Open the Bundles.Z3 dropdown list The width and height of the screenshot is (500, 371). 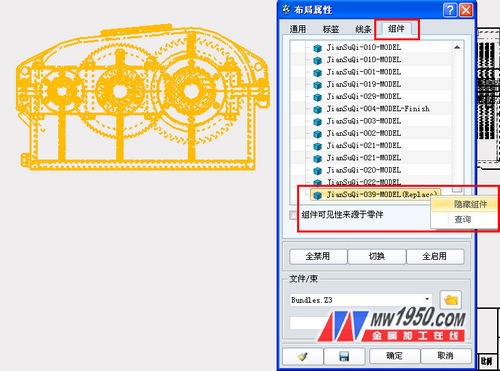coord(427,299)
